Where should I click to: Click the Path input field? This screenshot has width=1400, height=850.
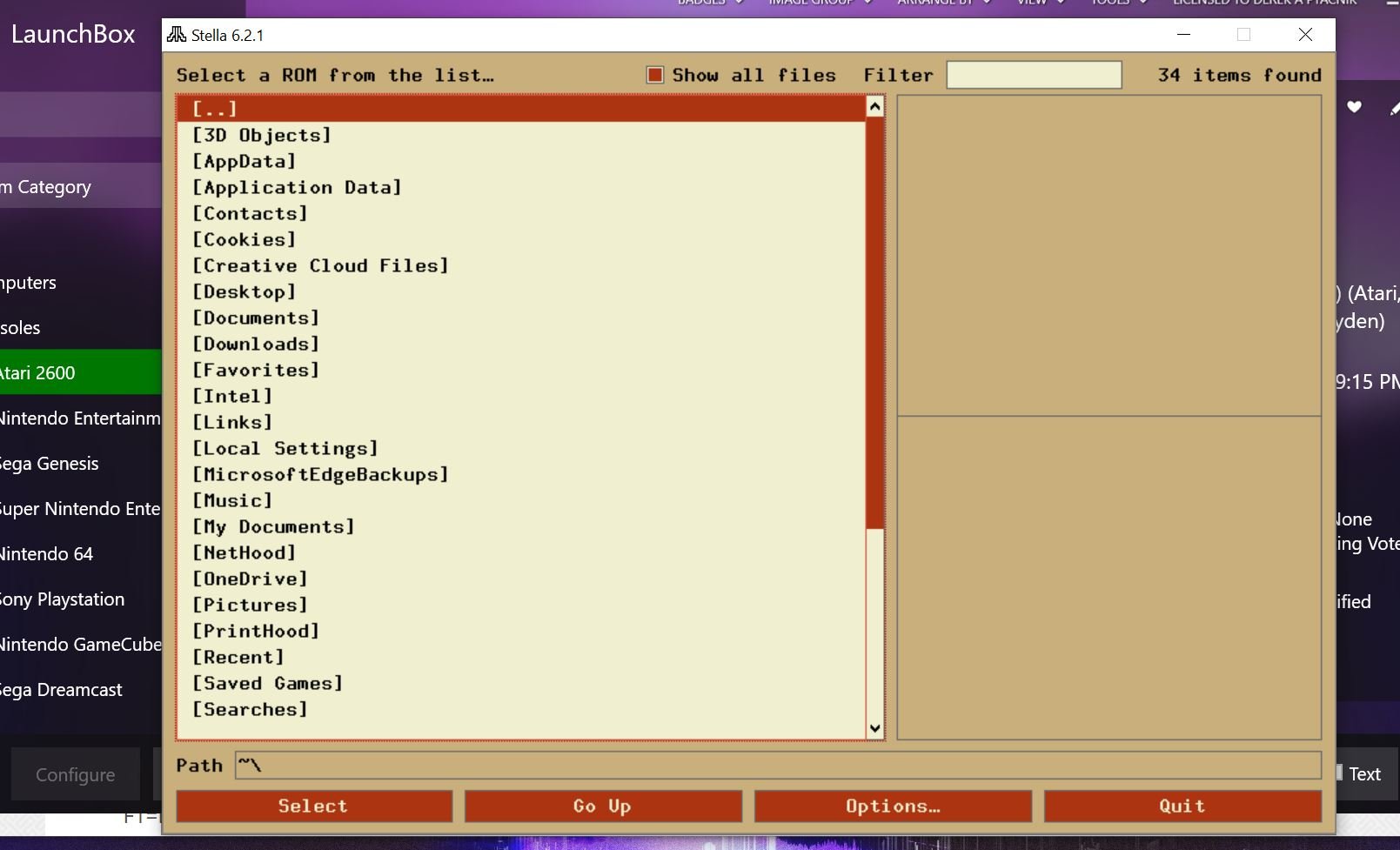click(x=778, y=766)
